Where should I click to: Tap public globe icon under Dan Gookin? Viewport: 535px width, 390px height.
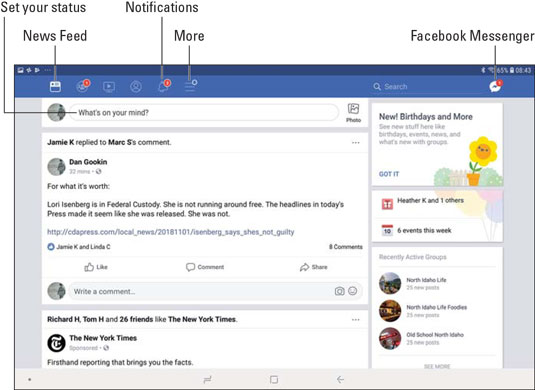[x=99, y=171]
